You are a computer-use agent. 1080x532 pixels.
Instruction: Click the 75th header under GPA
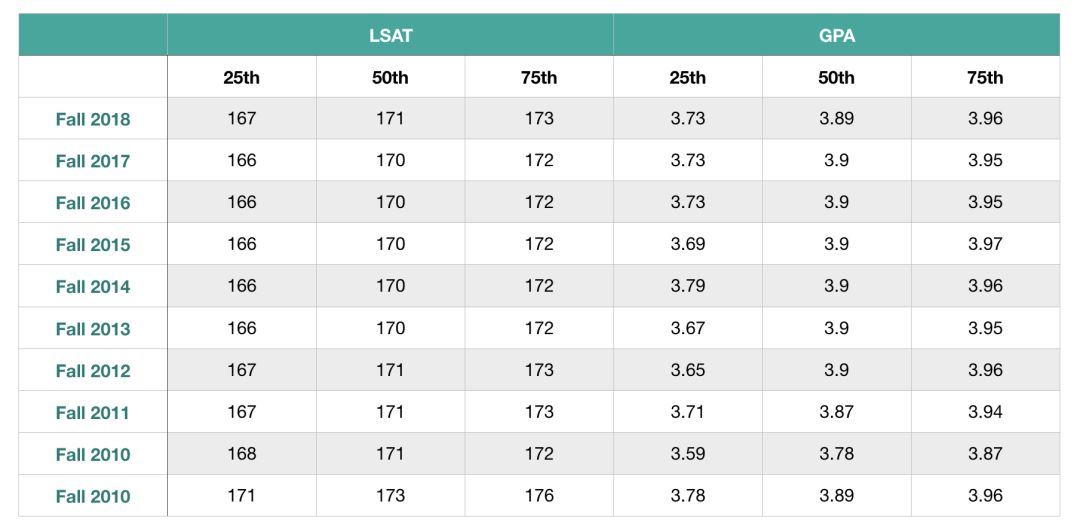pos(985,77)
